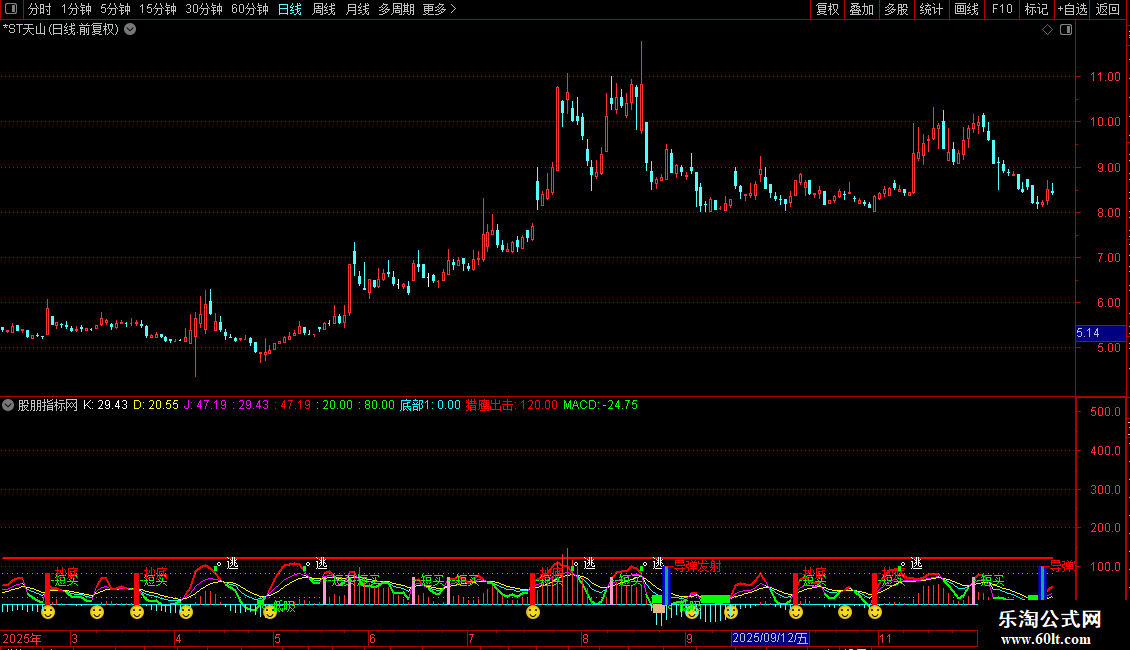This screenshot has width=1130, height=650.
Task: Click the D: 20.55 indicator value
Action: pos(156,405)
